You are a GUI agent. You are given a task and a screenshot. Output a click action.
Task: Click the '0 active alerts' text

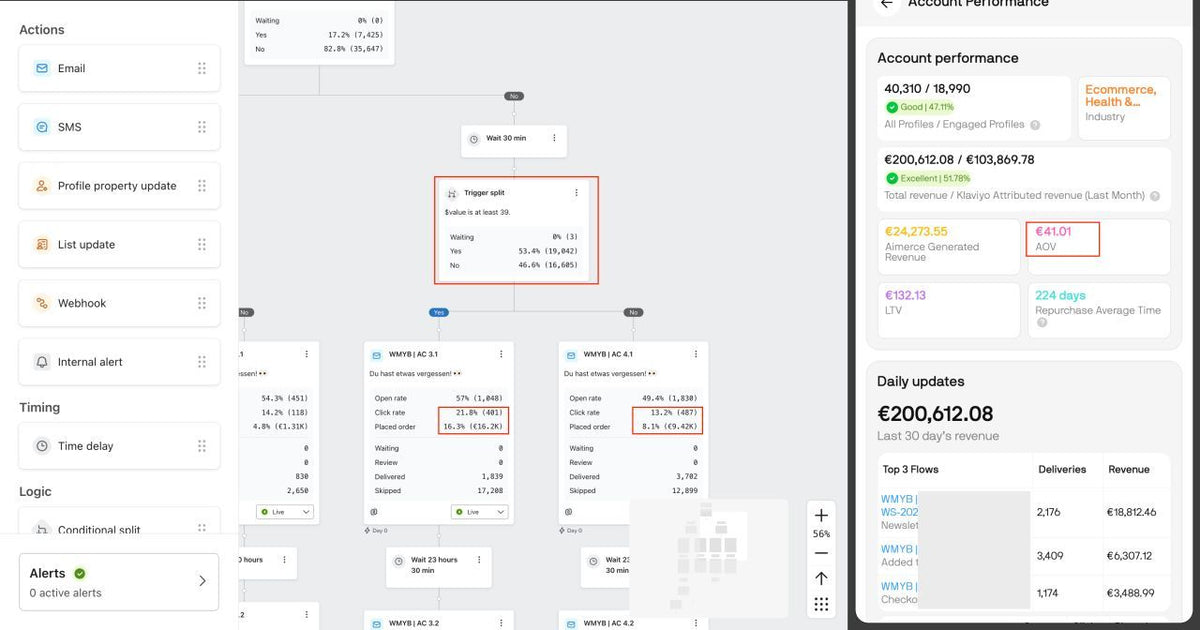pos(65,593)
